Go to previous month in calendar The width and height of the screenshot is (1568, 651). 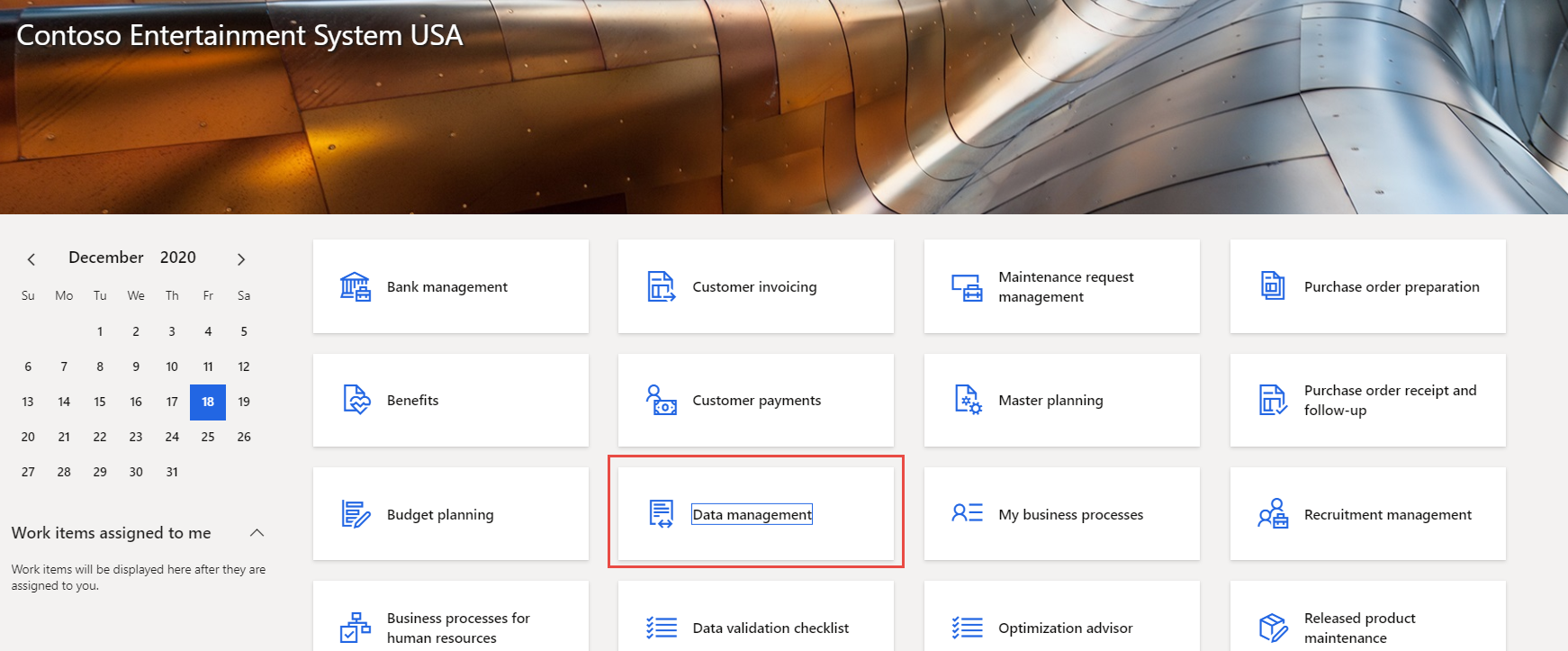pos(32,259)
